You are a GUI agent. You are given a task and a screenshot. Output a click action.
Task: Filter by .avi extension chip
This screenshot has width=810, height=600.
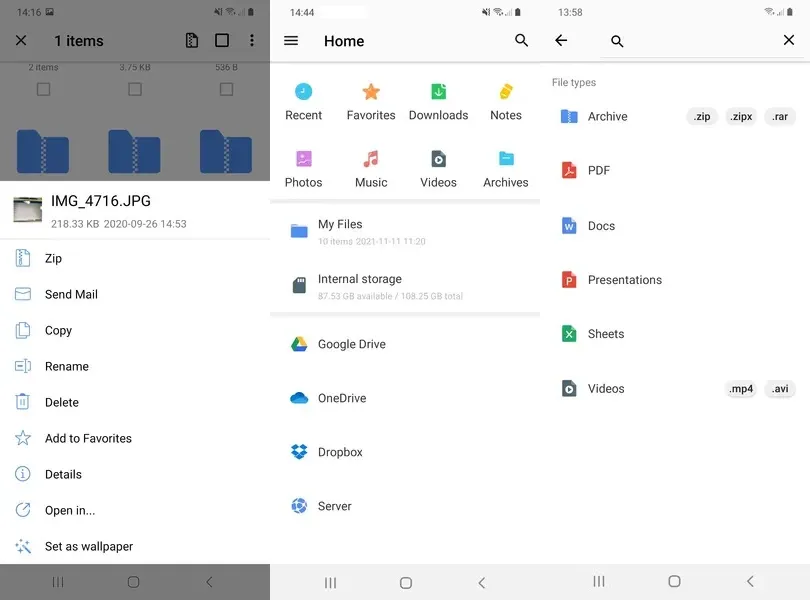[780, 389]
